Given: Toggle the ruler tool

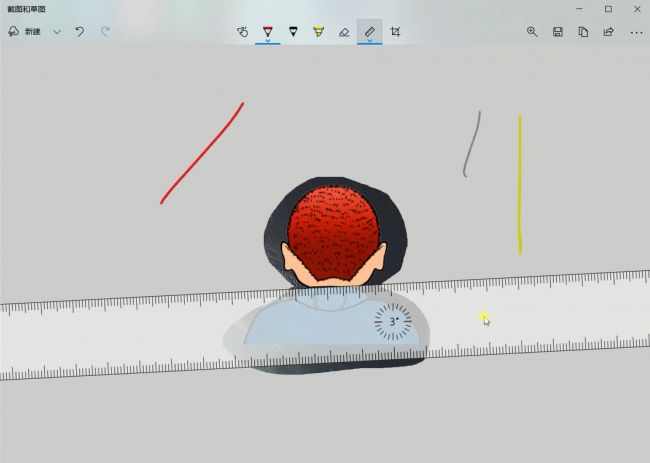Looking at the screenshot, I should coord(370,31).
